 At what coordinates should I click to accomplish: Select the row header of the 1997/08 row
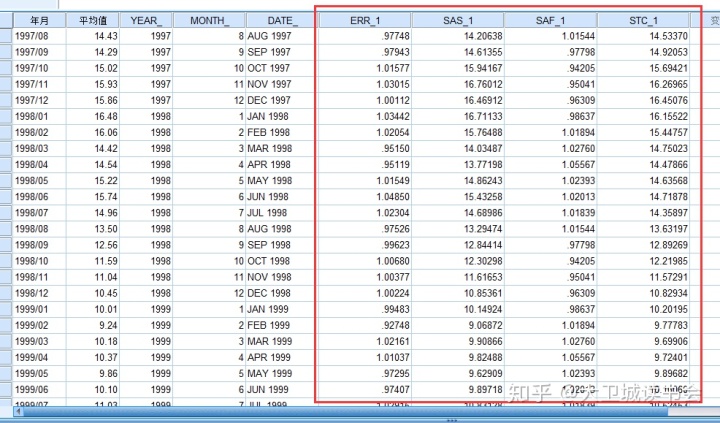6,36
